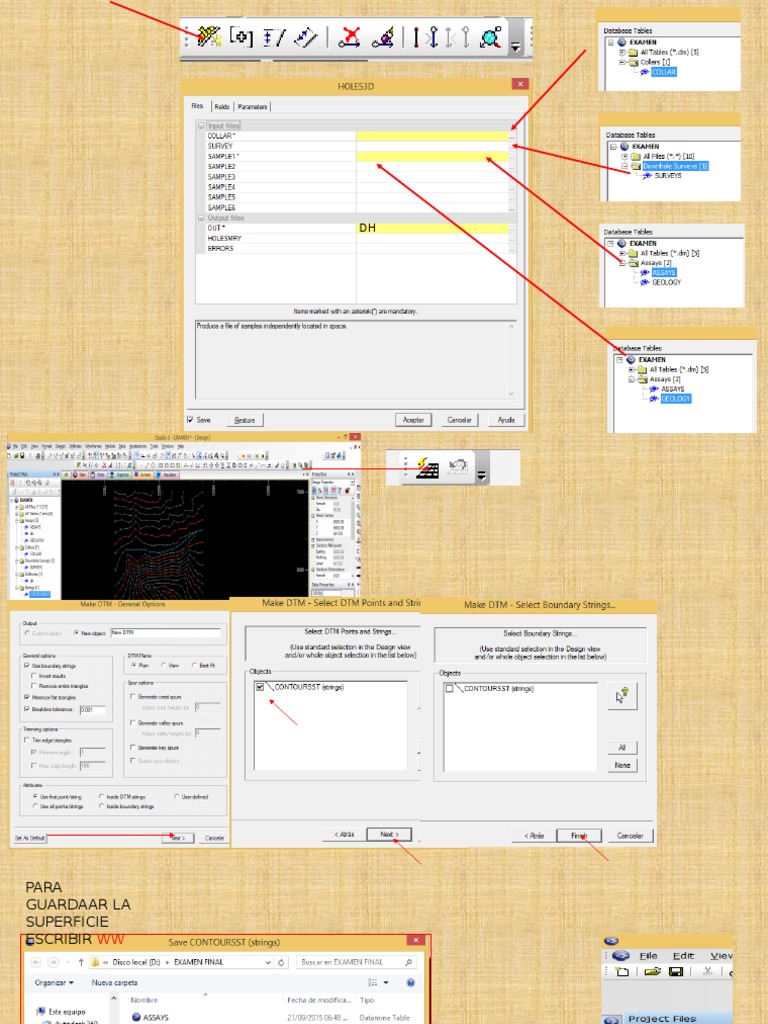The image size is (768, 1024).
Task: Open the drillhole toolbar options dropdown arrow
Action: [516, 46]
